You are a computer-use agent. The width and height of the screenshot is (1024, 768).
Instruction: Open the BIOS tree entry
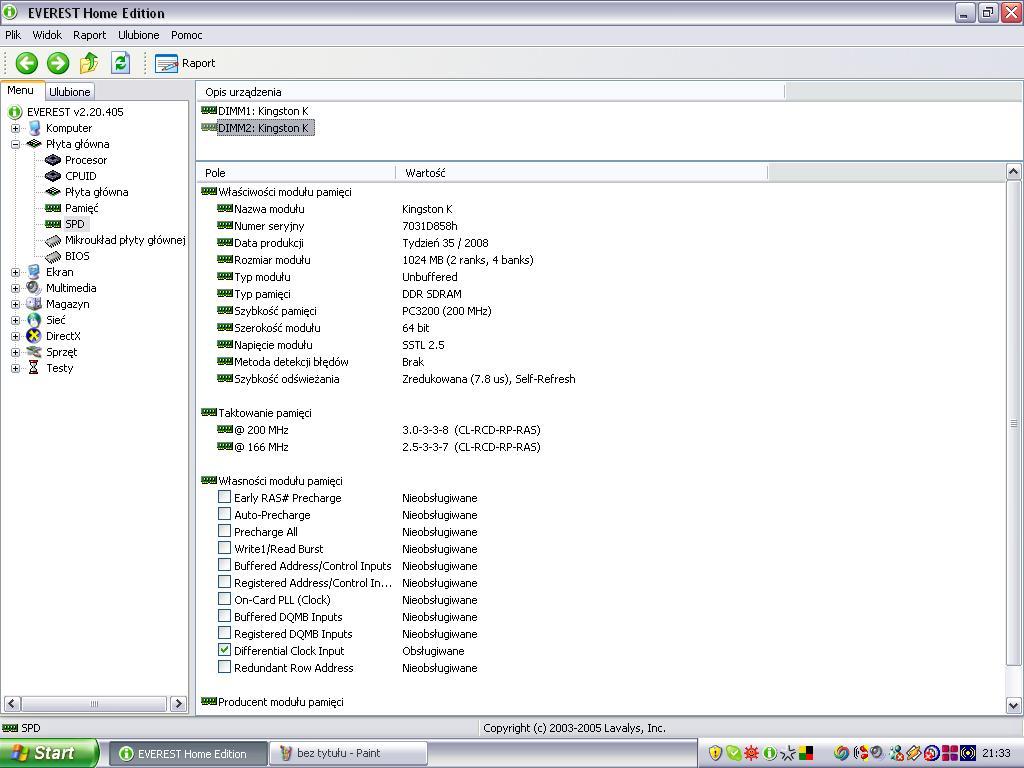pos(77,256)
